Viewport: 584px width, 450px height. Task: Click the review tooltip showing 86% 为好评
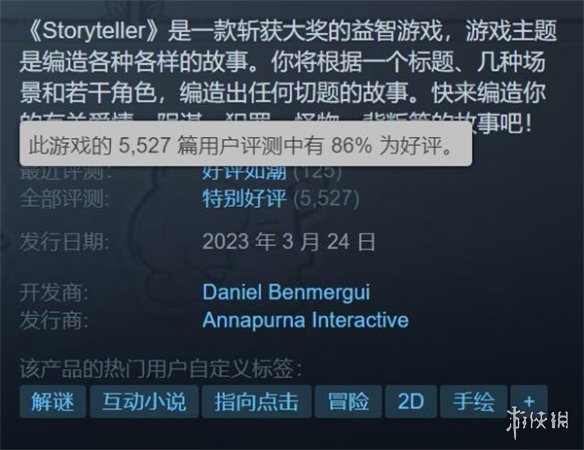point(246,144)
